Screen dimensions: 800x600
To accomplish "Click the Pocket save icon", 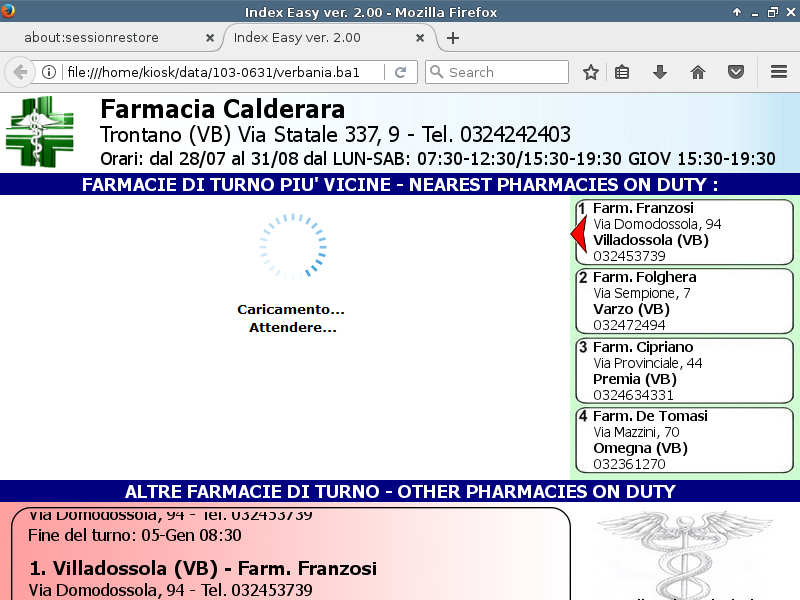I will point(735,72).
